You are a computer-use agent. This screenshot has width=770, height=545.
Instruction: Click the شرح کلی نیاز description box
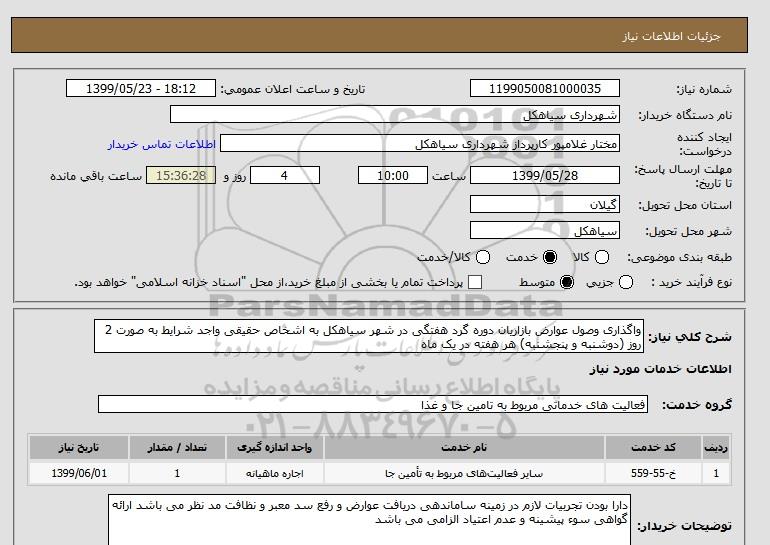click(369, 336)
